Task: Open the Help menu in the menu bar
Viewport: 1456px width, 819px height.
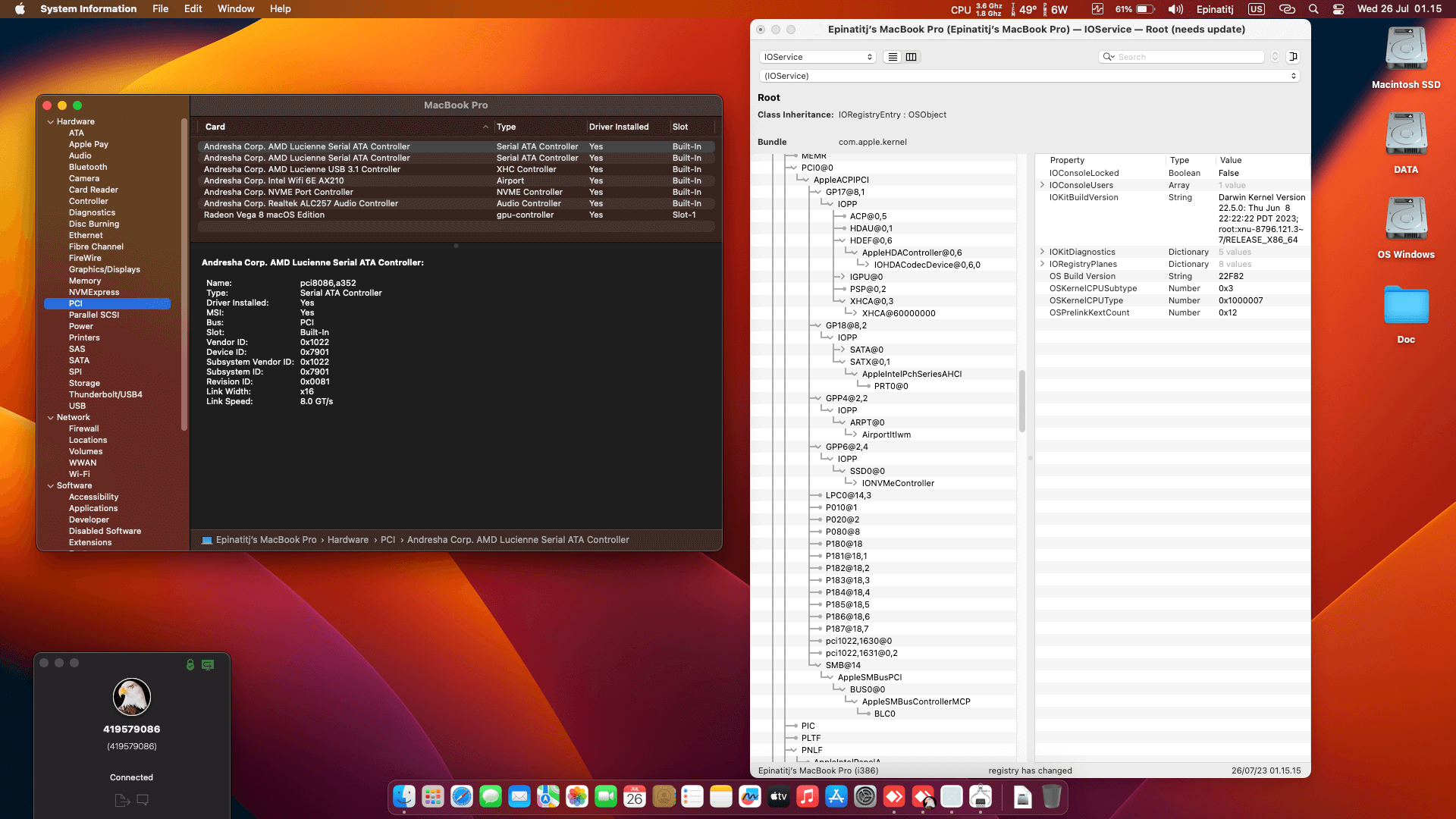Action: click(281, 8)
